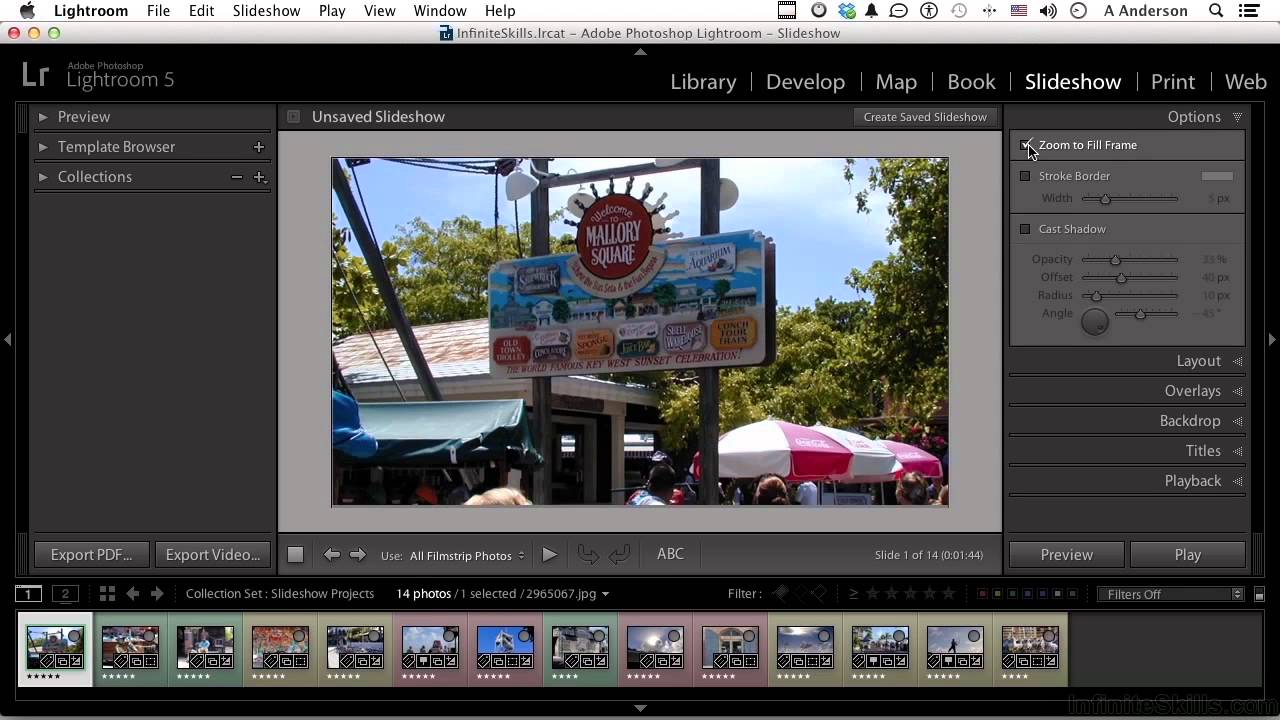1280x720 pixels.
Task: Open the Apple menu
Action: [27, 11]
